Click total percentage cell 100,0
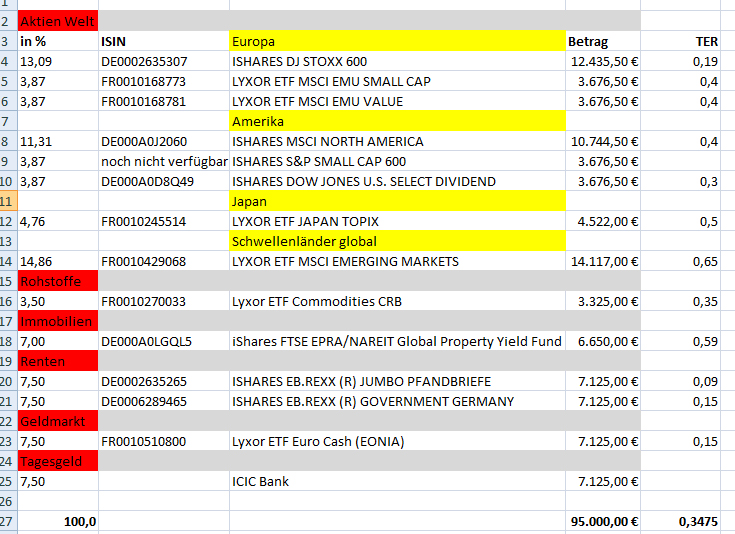Screen dimensions: 735x534 [58, 521]
